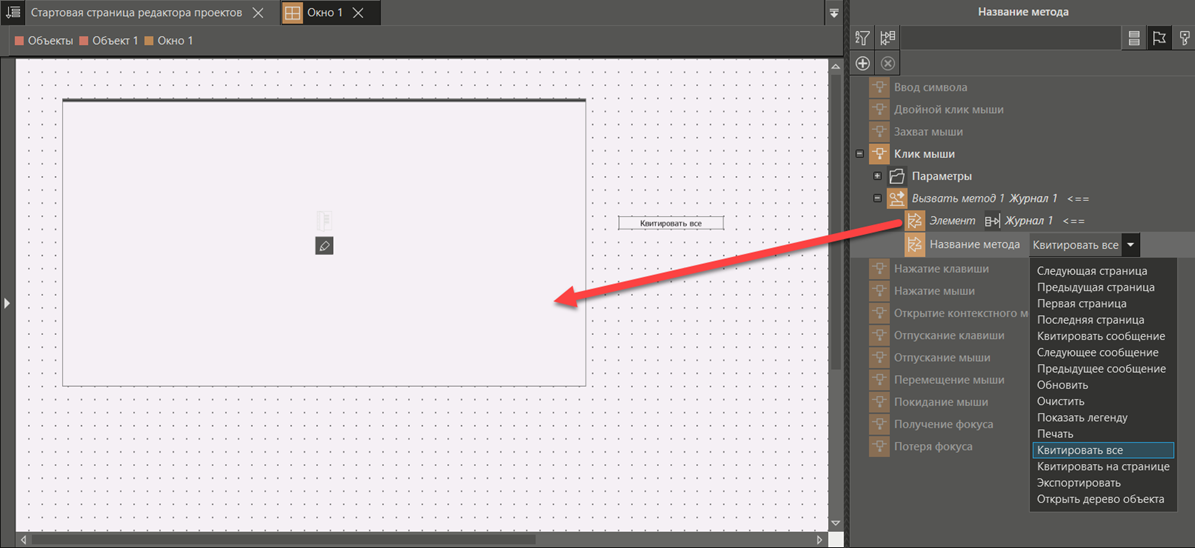The height and width of the screenshot is (548, 1195).
Task: Choose Экспортировать in the dropdown list
Action: pos(1078,483)
